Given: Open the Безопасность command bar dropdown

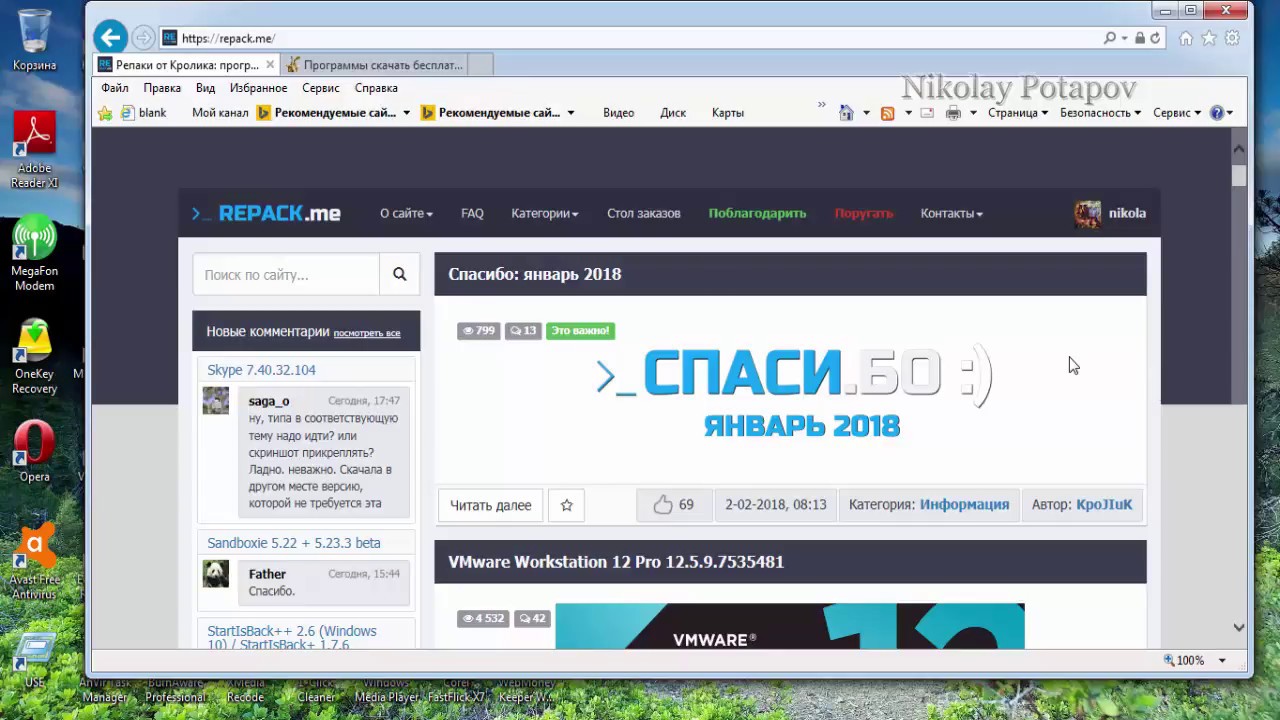Looking at the screenshot, I should 1101,113.
